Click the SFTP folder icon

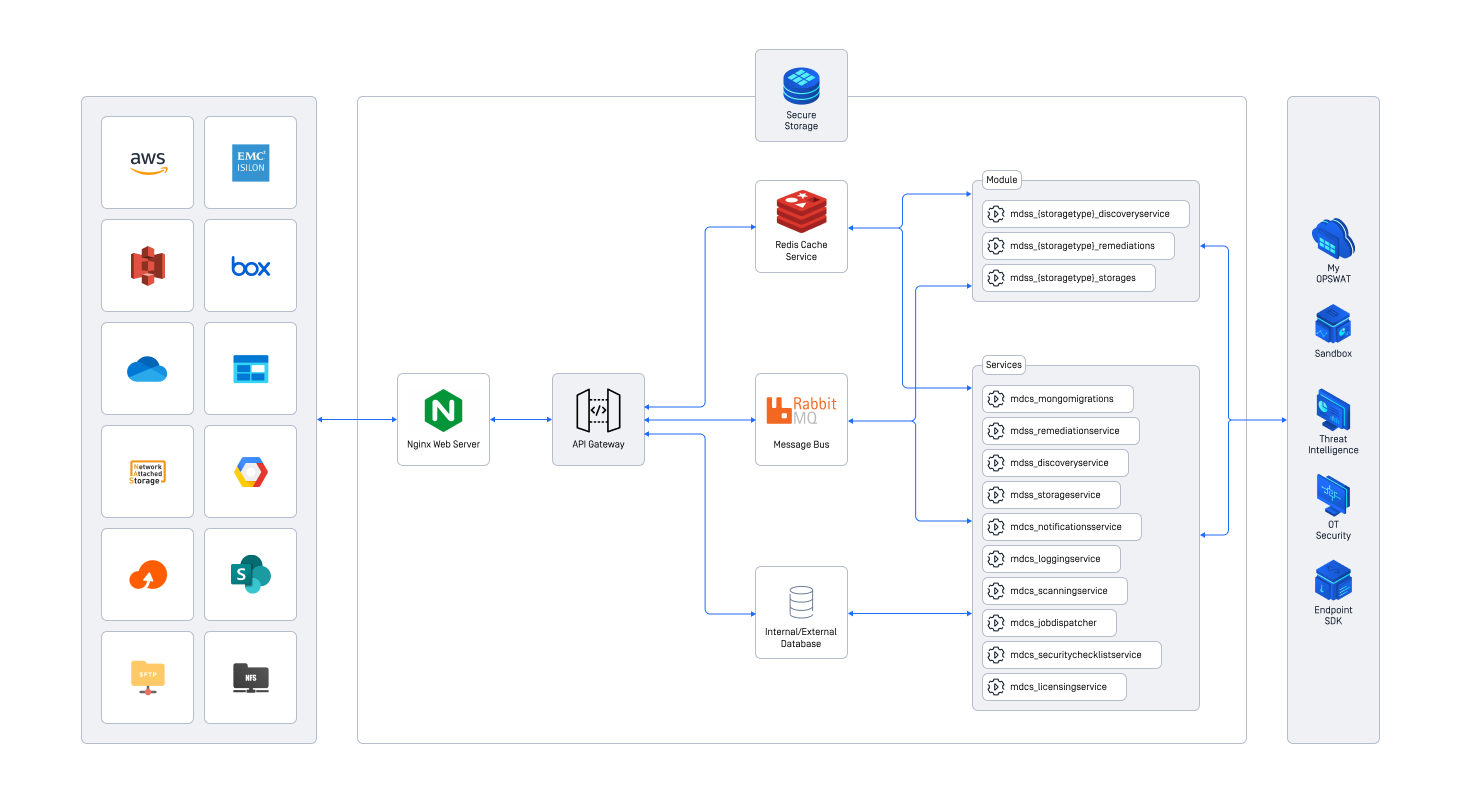148,678
